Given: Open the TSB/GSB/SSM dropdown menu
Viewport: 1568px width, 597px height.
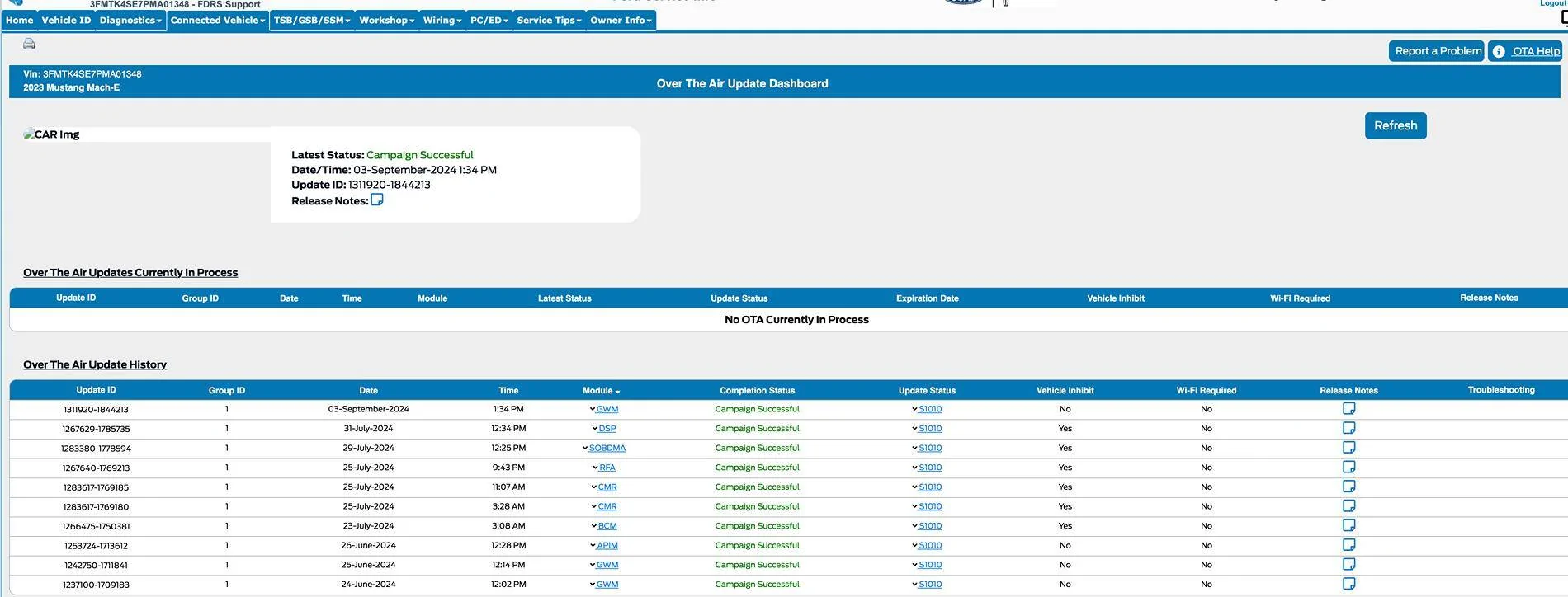Looking at the screenshot, I should [312, 20].
